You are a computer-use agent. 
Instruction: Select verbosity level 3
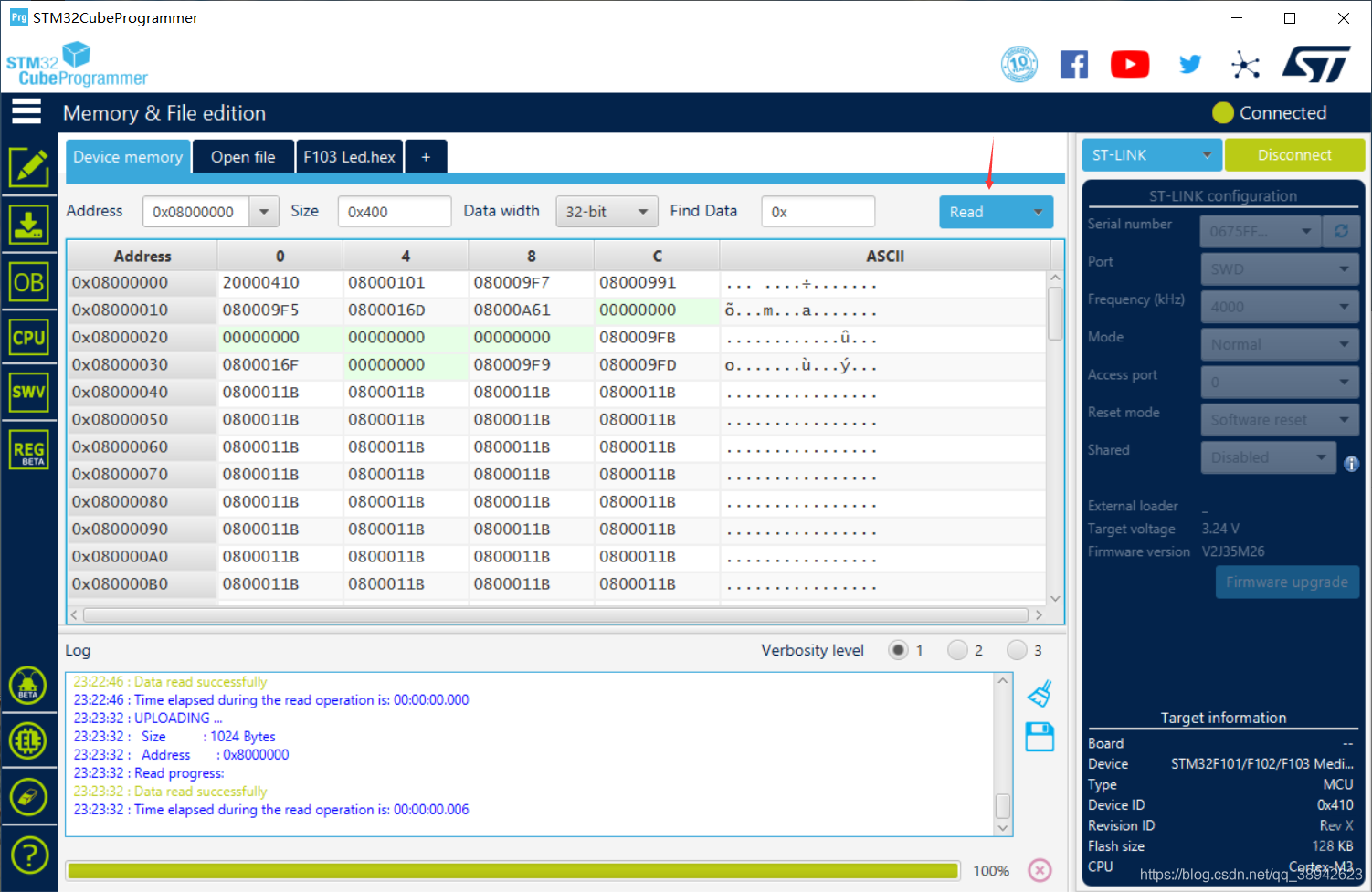click(1017, 650)
